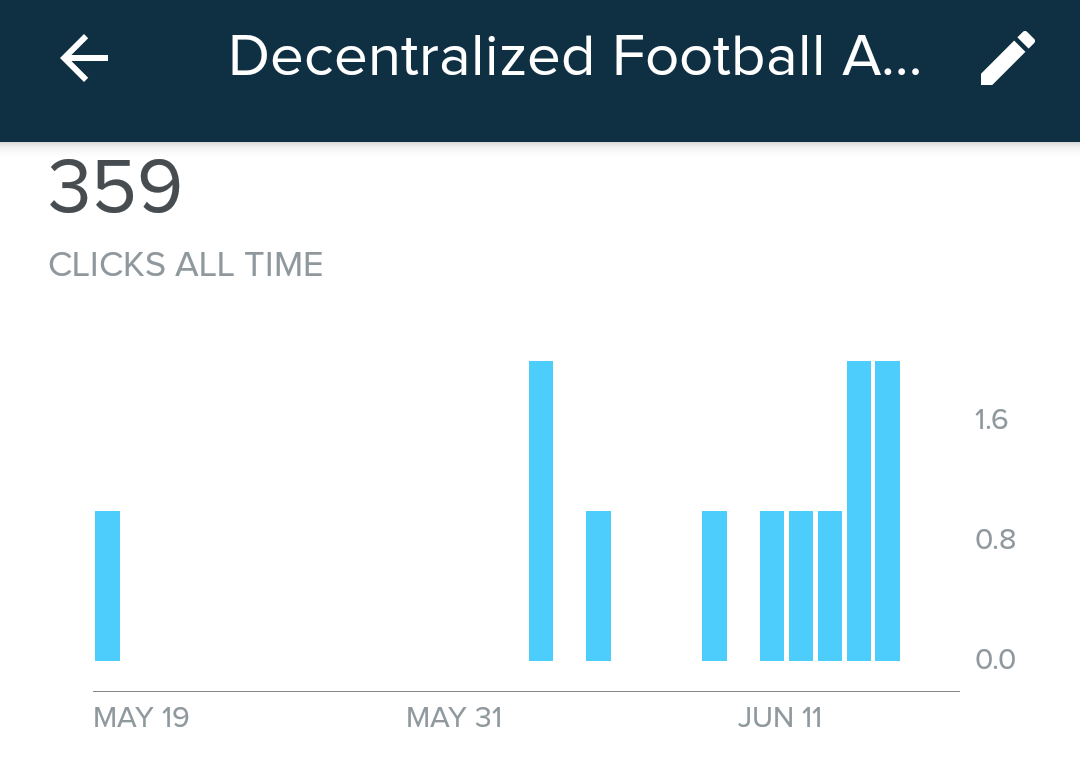
Task: Tap the short bar right of first tall bar
Action: pyautogui.click(x=598, y=586)
